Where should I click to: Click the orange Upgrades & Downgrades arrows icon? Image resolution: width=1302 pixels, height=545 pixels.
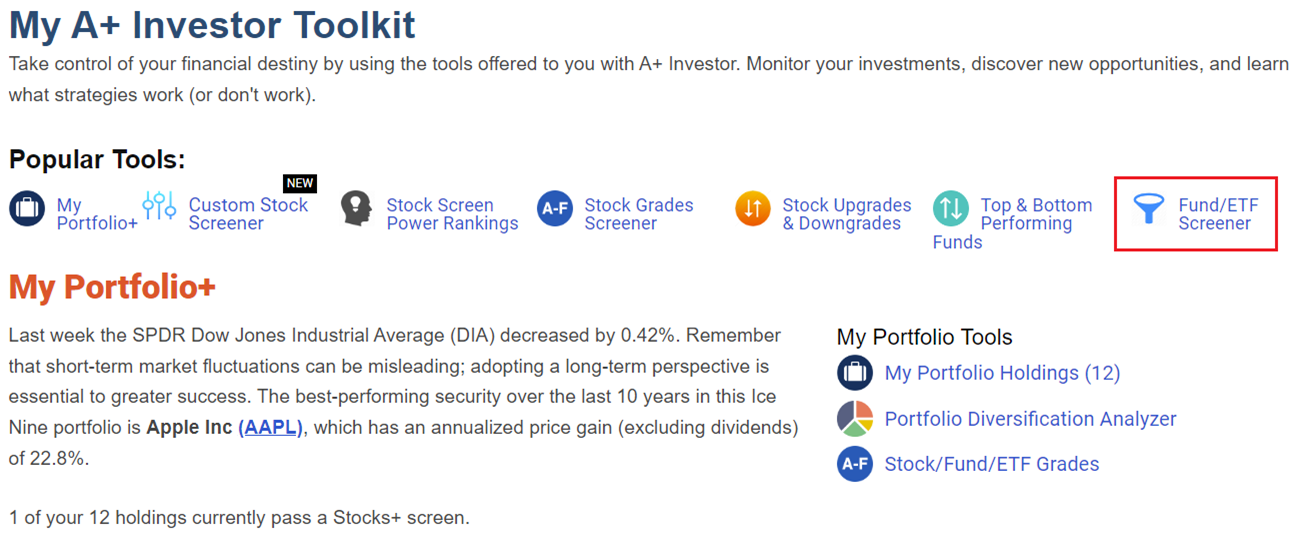coord(753,209)
